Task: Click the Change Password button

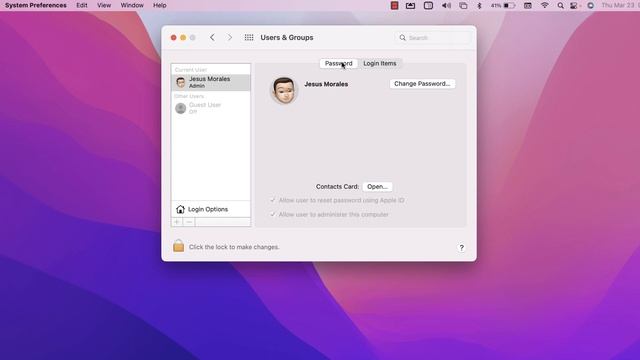Action: click(x=422, y=84)
